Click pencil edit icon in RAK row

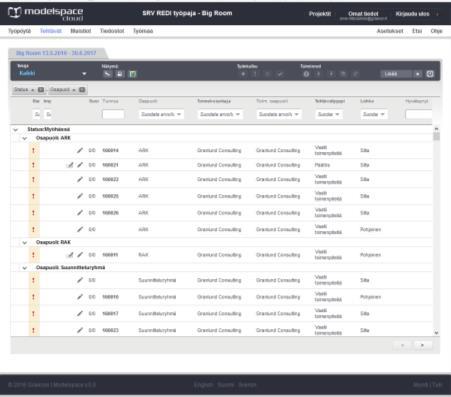tap(80, 255)
